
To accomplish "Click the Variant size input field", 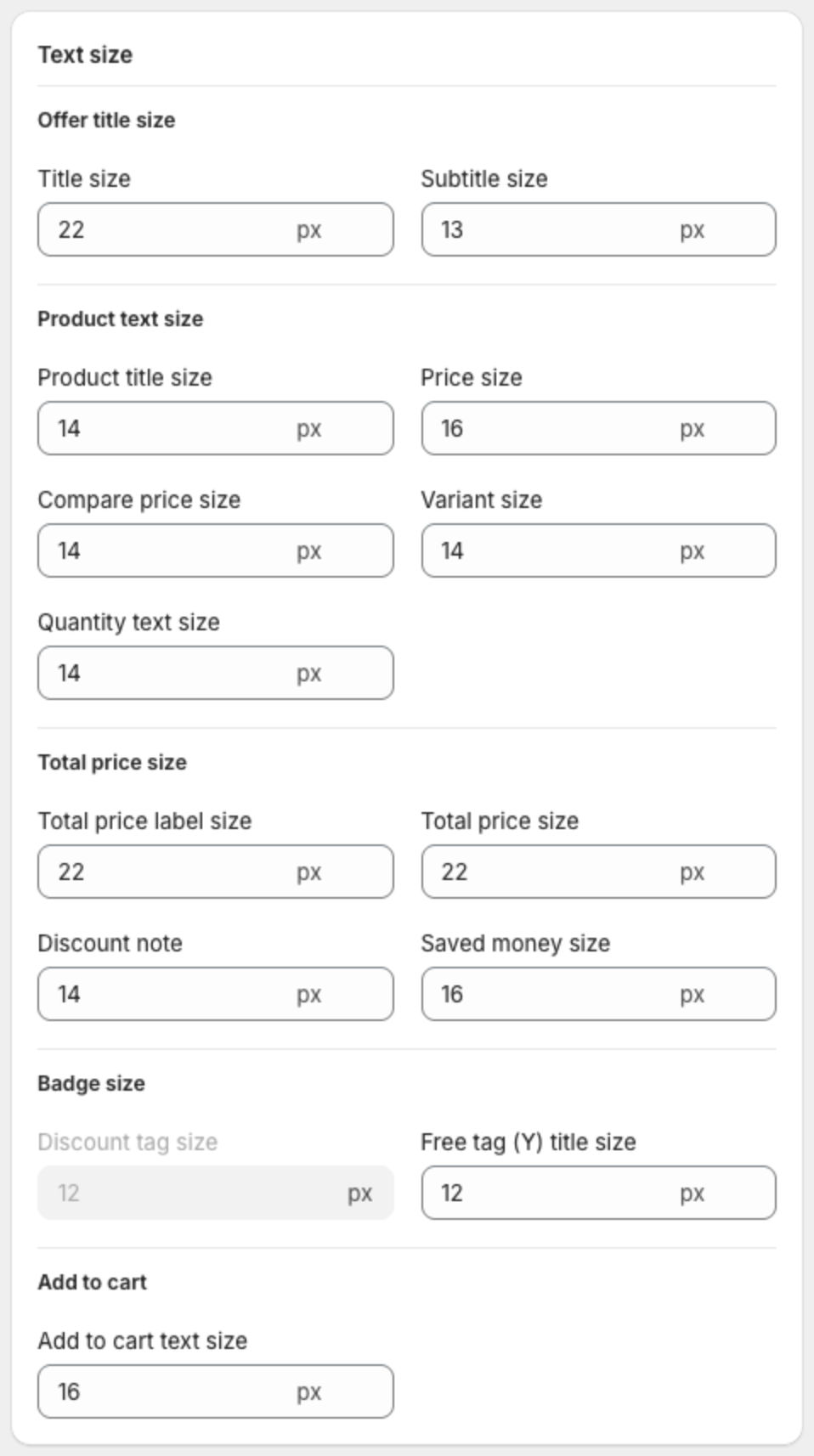I will coord(599,550).
